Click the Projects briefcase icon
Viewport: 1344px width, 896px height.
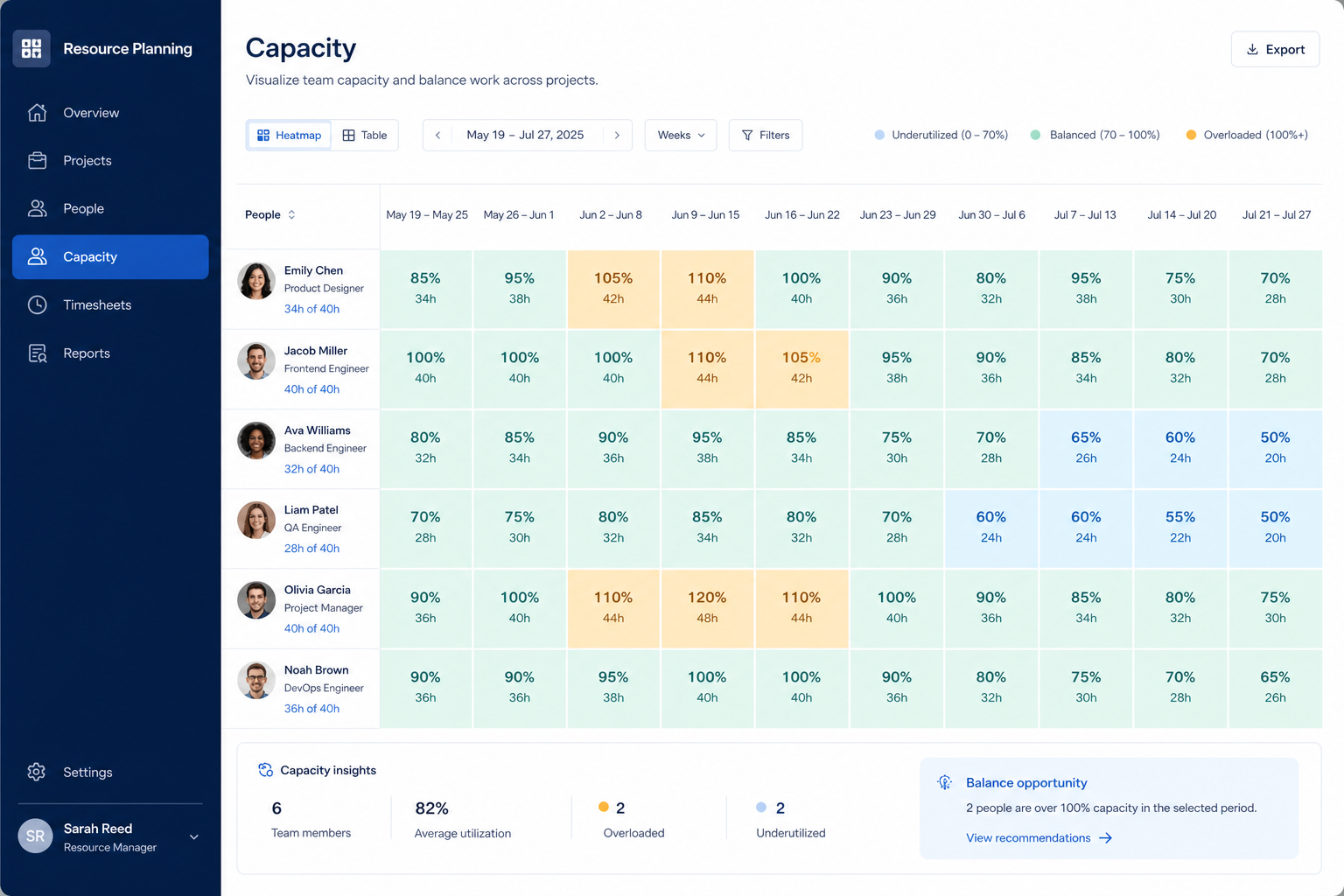click(x=37, y=161)
